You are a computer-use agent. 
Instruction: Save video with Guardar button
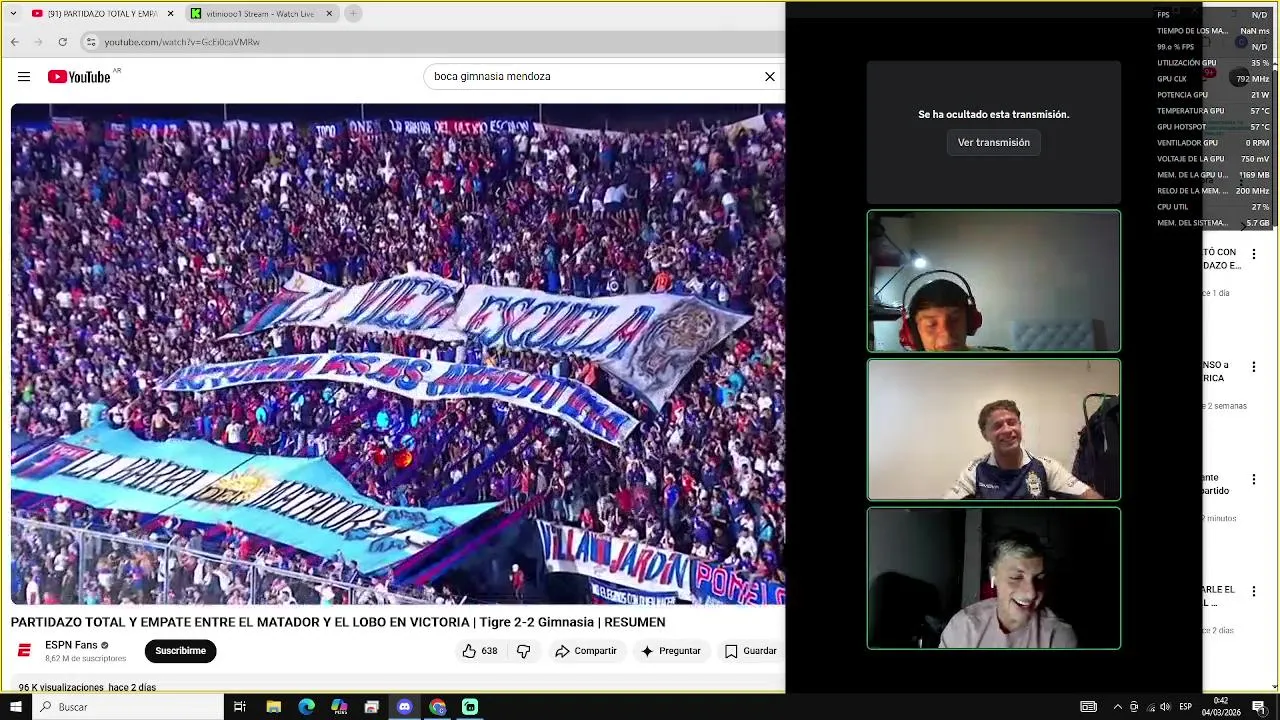pyautogui.click(x=751, y=651)
